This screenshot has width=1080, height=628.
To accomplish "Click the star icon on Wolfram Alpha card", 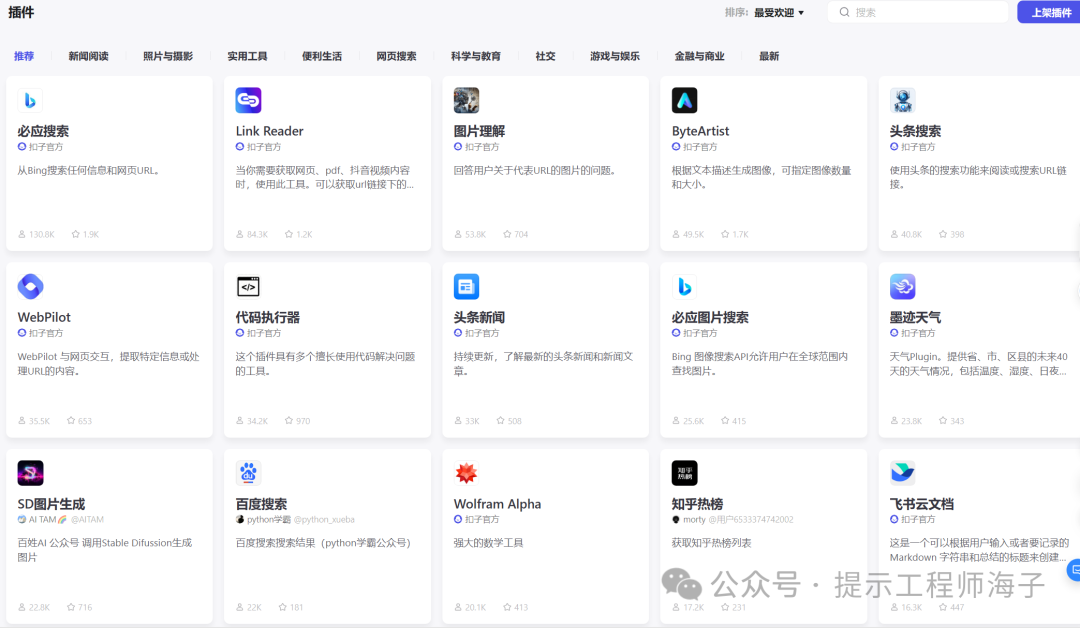I will pos(507,607).
